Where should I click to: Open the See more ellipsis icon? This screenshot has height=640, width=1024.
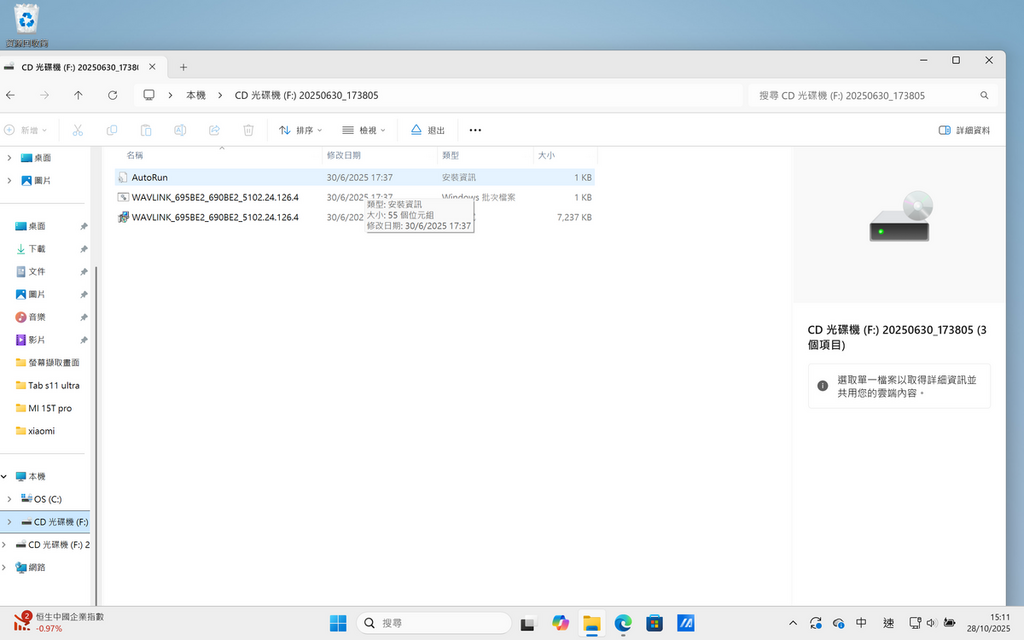pyautogui.click(x=475, y=130)
